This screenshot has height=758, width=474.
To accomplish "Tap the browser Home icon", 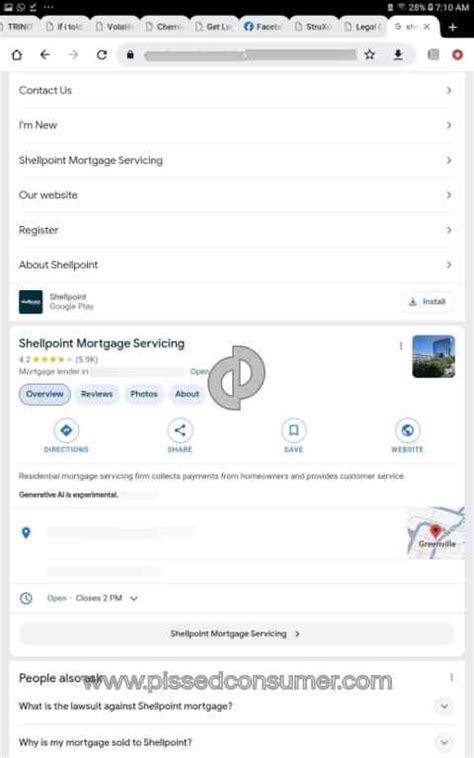I will (17, 55).
